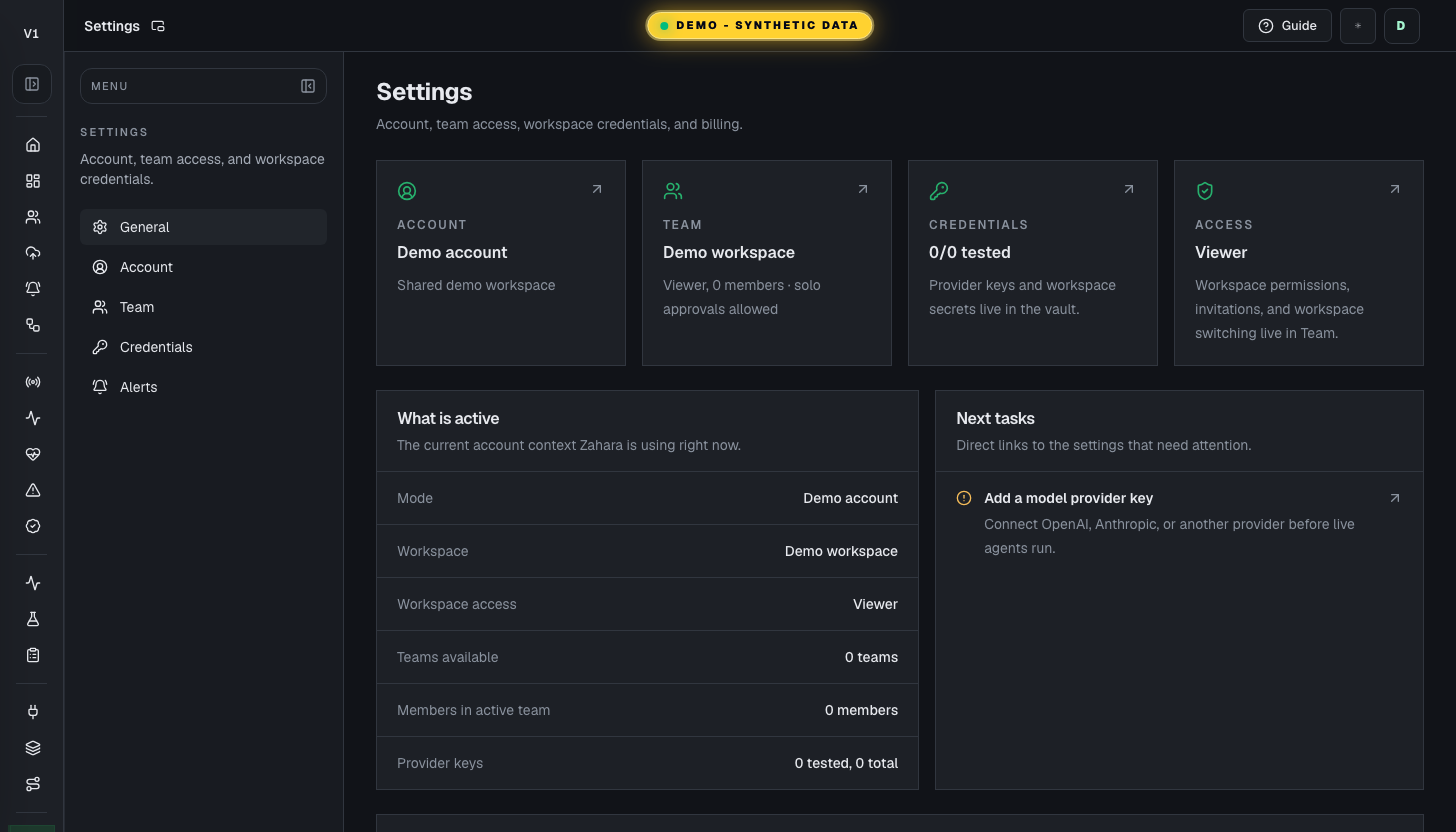Click the '0 tested, 0 total' value
Image resolution: width=1456 pixels, height=832 pixels.
846,763
